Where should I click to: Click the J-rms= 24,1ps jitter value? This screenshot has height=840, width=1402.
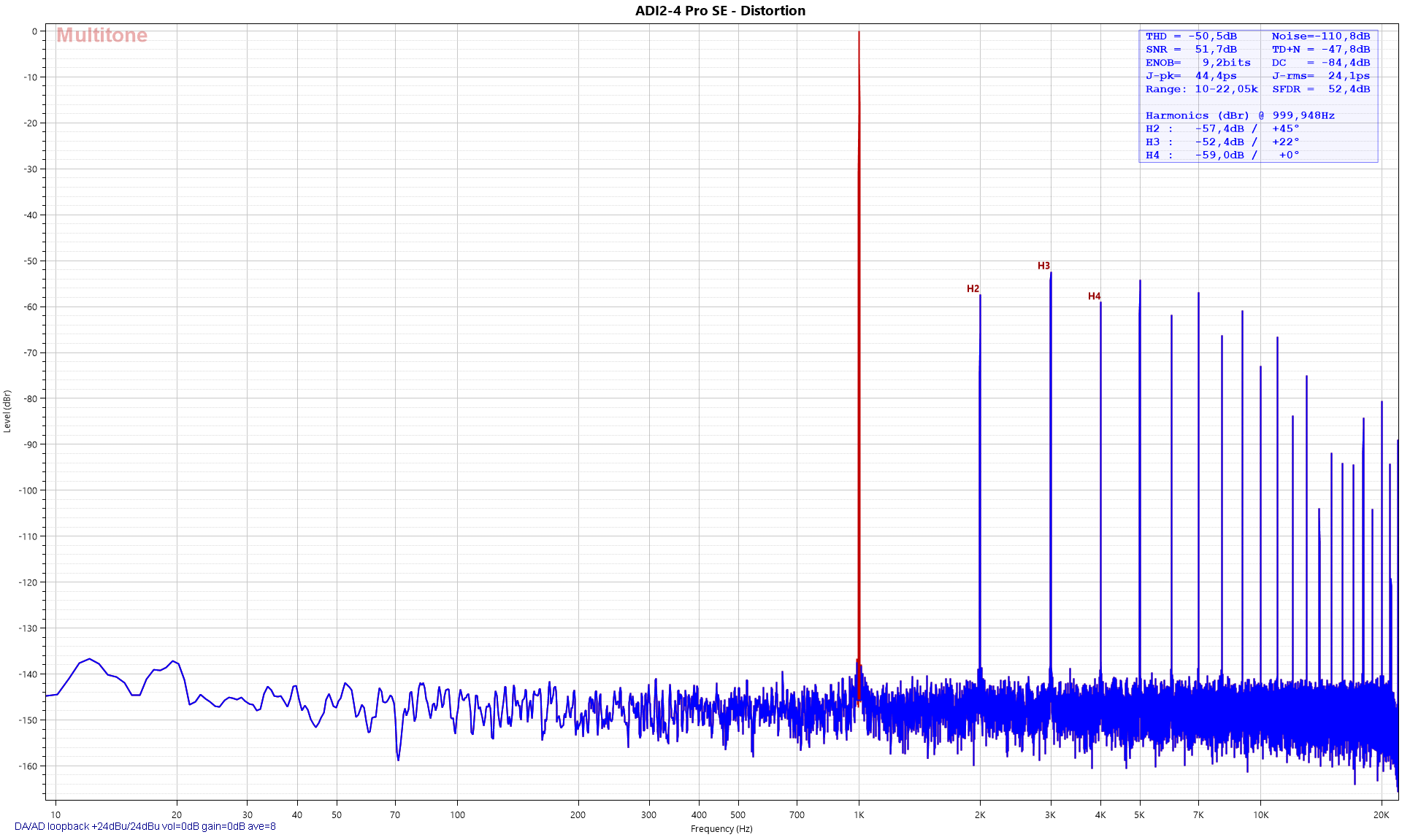coord(1321,75)
